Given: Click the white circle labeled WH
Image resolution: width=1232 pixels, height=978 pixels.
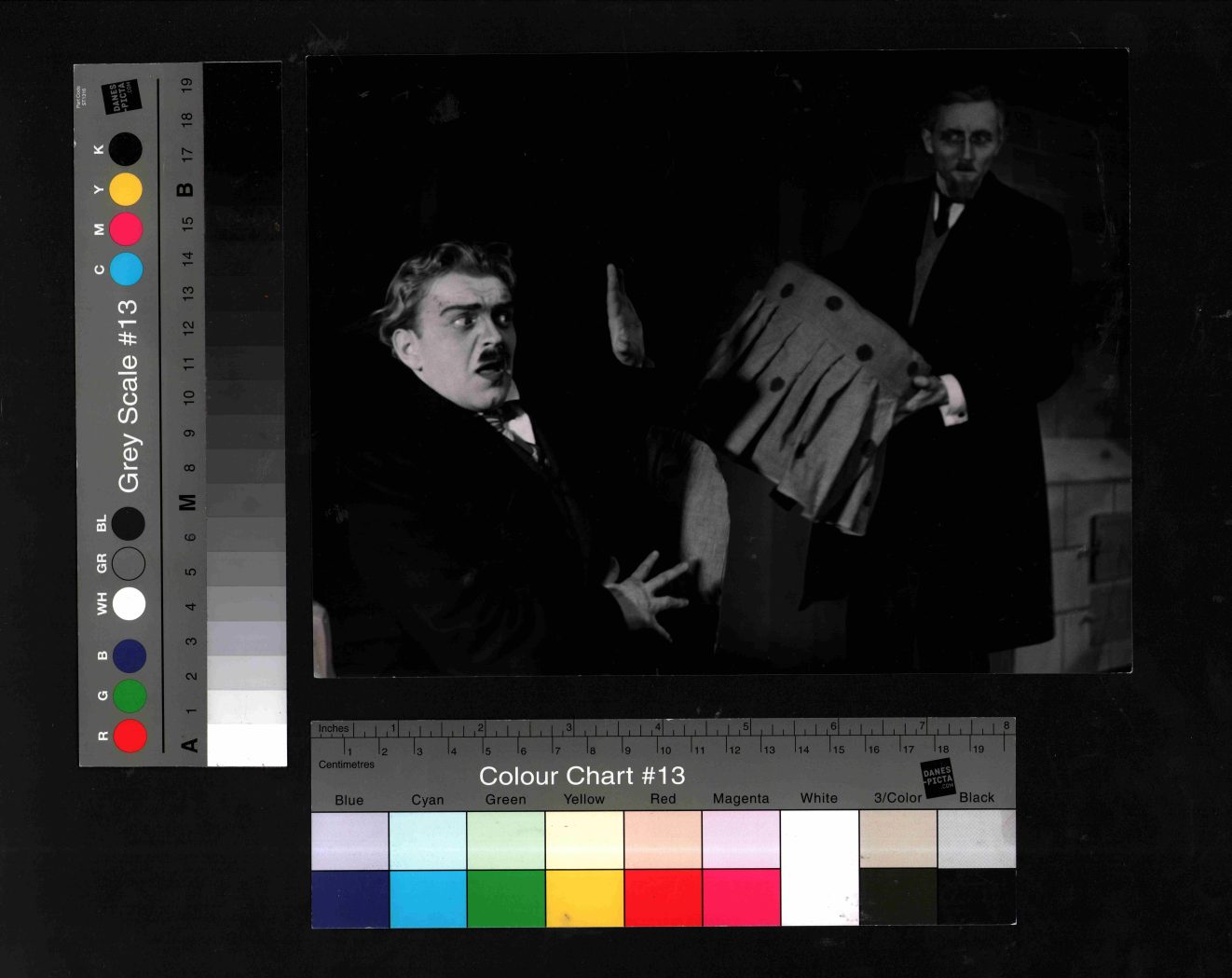Looking at the screenshot, I should (130, 603).
